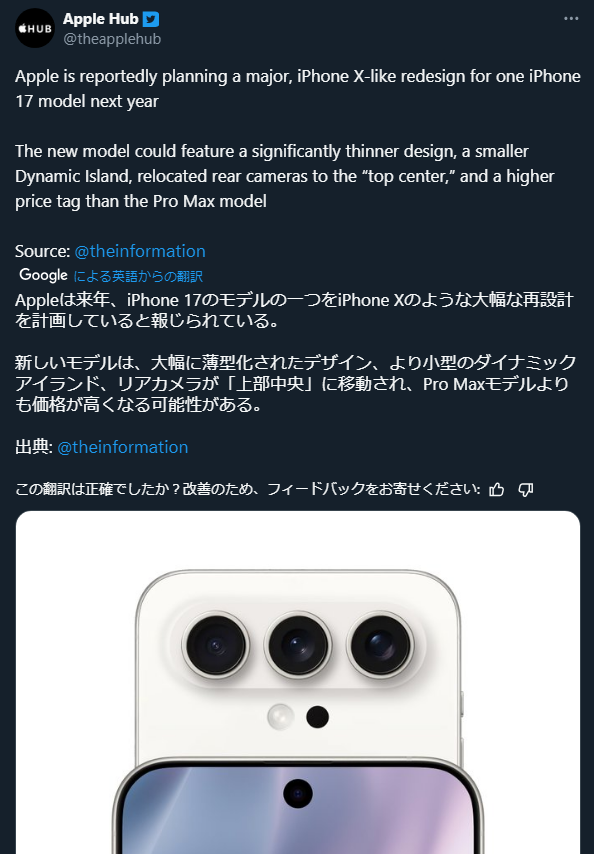594x854 pixels.
Task: Open the Apple Hub display name
Action: tap(101, 19)
